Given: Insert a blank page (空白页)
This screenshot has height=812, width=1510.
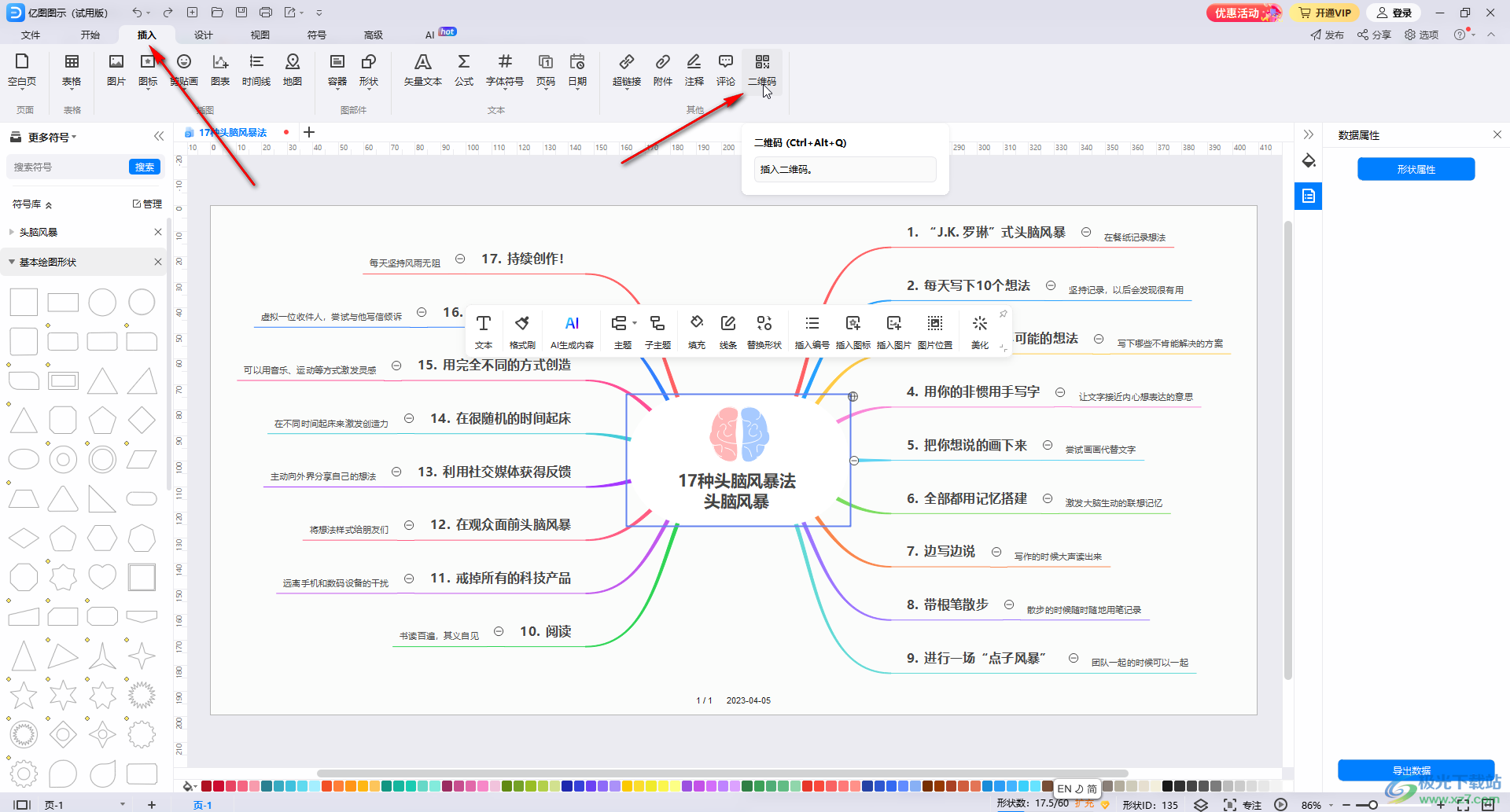Looking at the screenshot, I should (22, 70).
